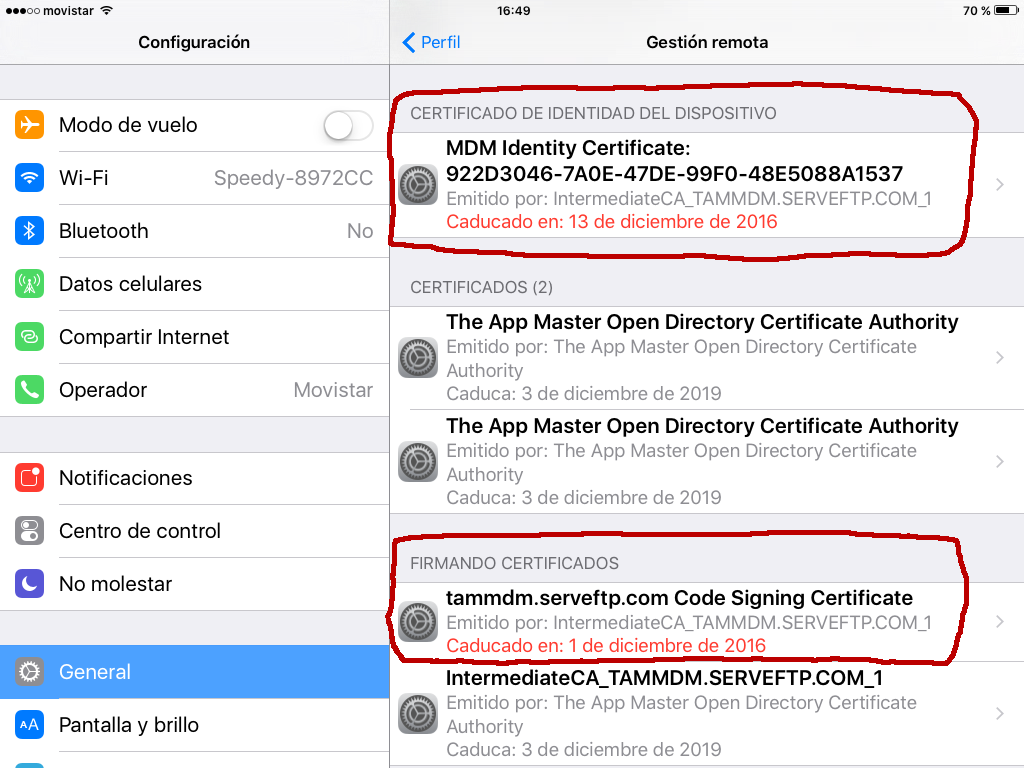Tap the General gear icon
Screen dimensions: 1024x768
point(29,672)
